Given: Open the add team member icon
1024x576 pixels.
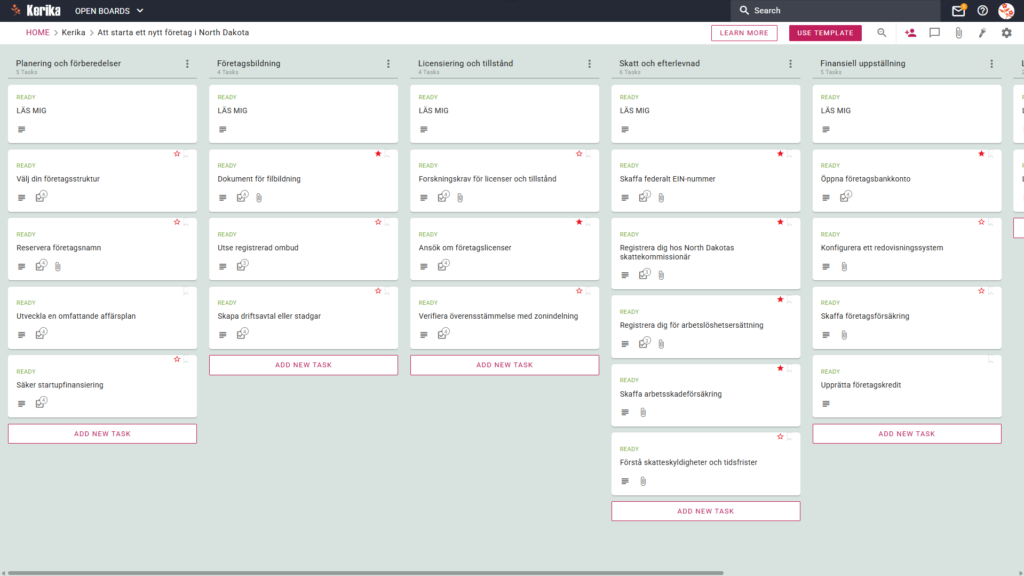Looking at the screenshot, I should (x=910, y=33).
